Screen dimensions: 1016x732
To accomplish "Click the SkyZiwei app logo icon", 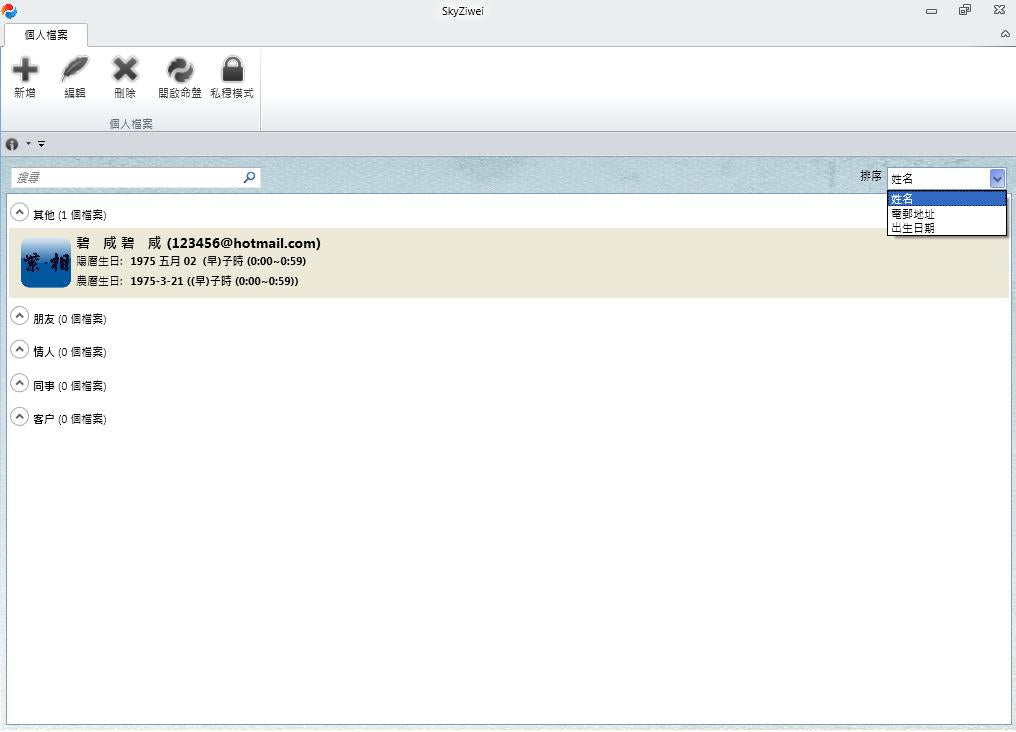I will pos(9,10).
